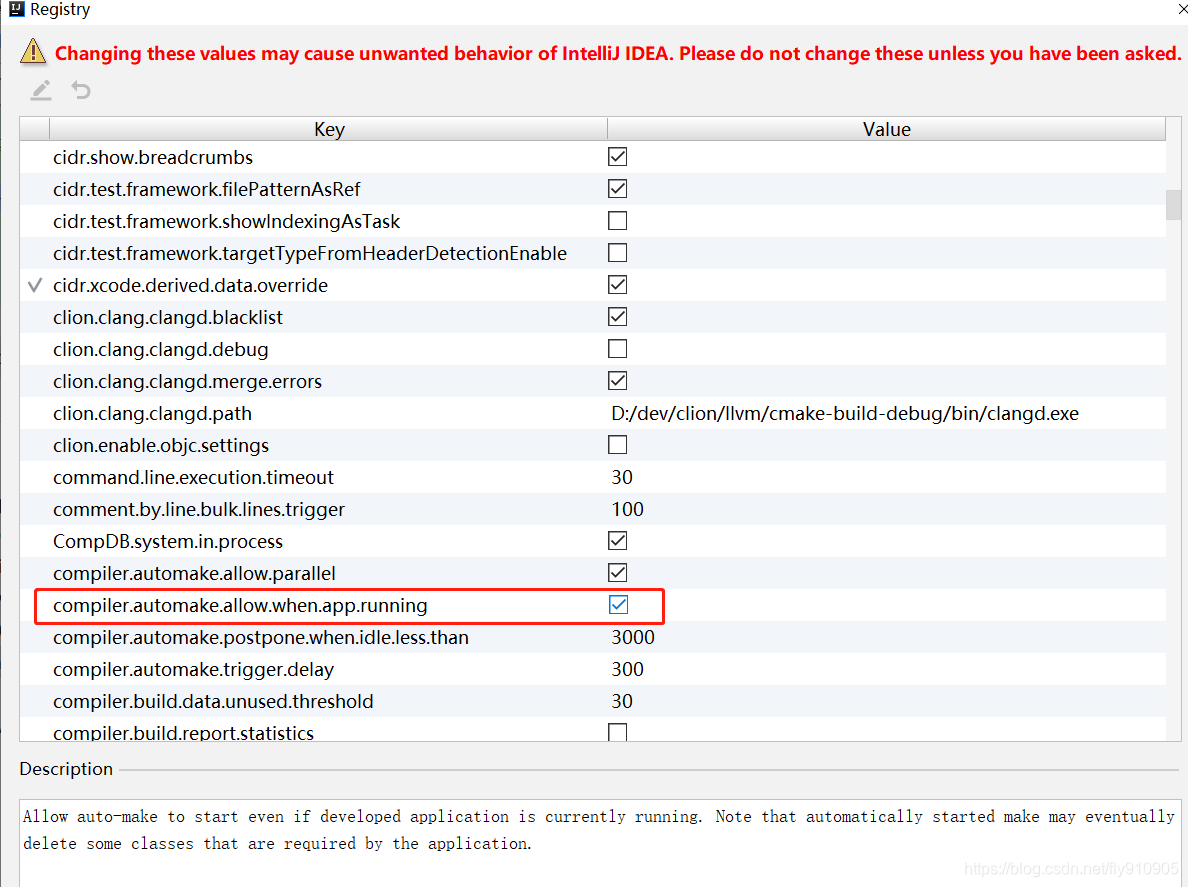This screenshot has height=887, width=1188.
Task: Toggle the CompDB.system.in.process checkbox
Action: 617,540
